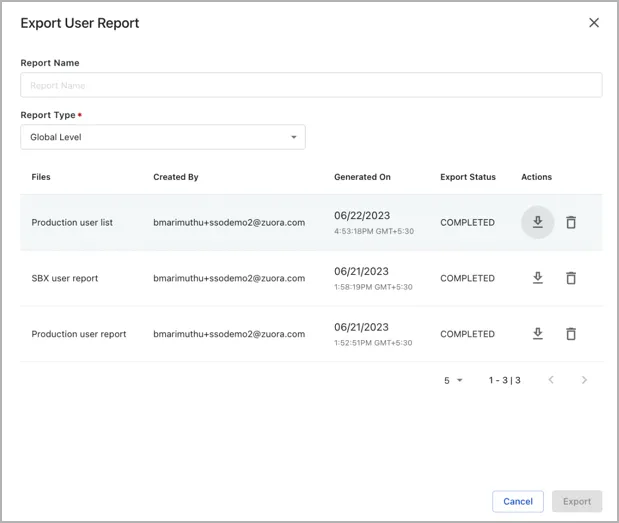Download the SBX user report file
The image size is (619, 523).
coord(537,278)
